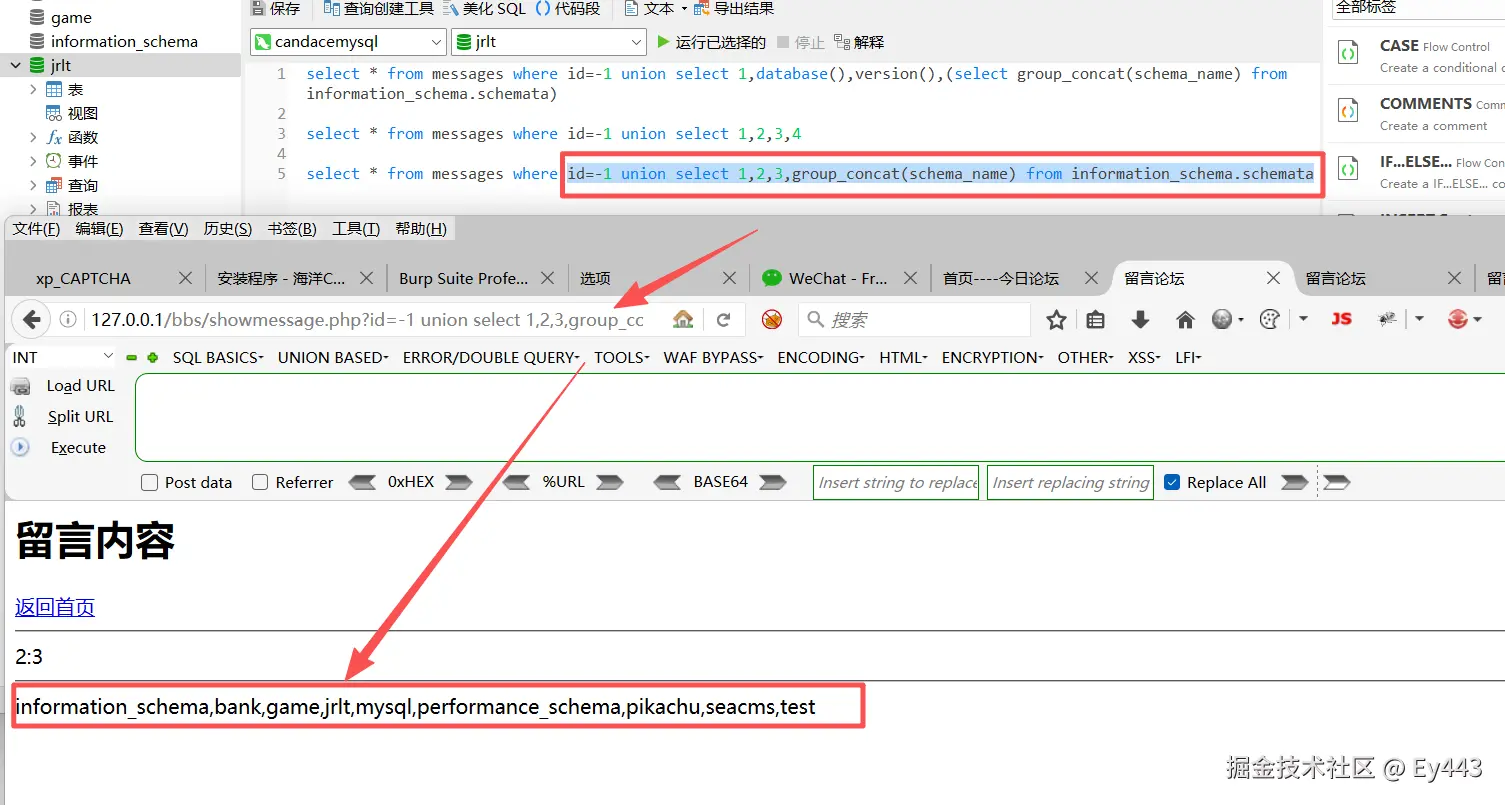This screenshot has height=805, width=1505.
Task: Open the game database in Navicat tree
Action: (x=71, y=17)
